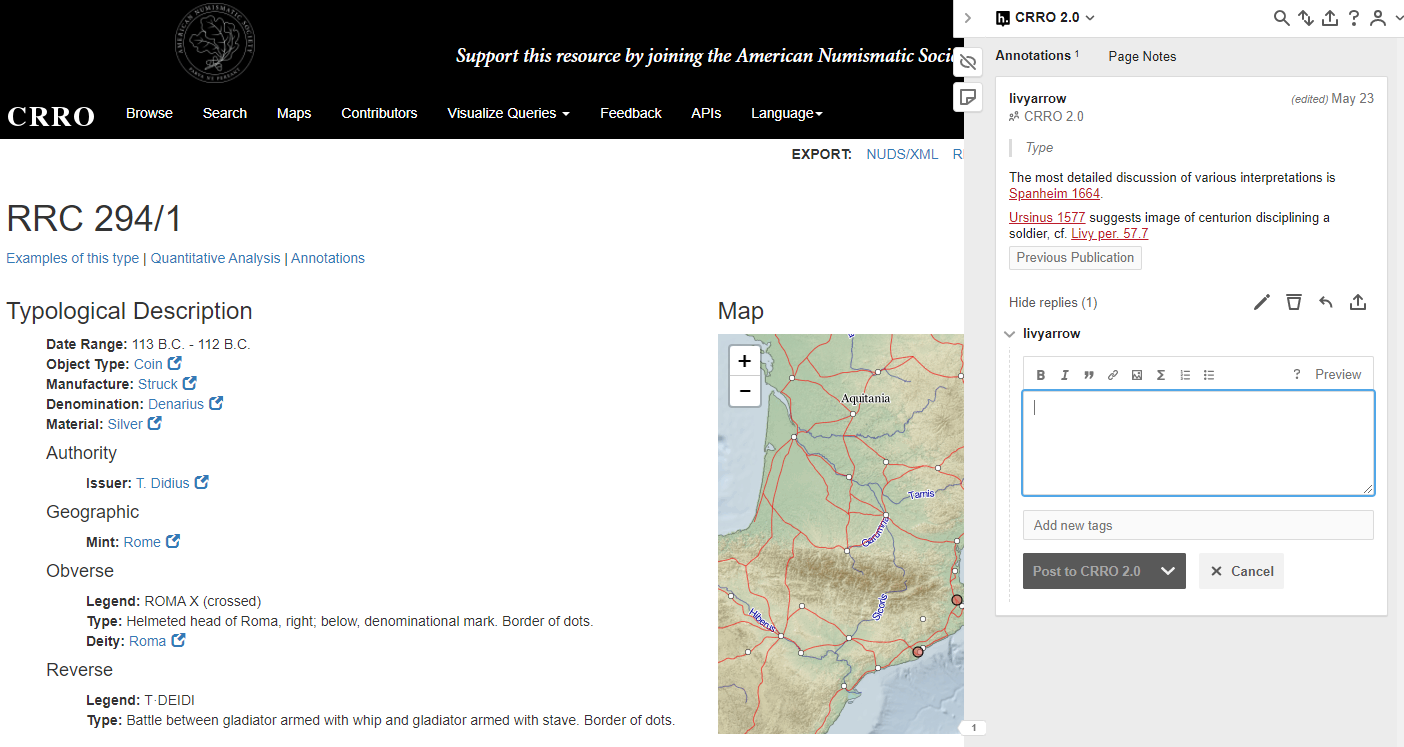Screen dimensions: 1404x747
Task: Toggle the Preview mode for reply
Action: point(1337,374)
